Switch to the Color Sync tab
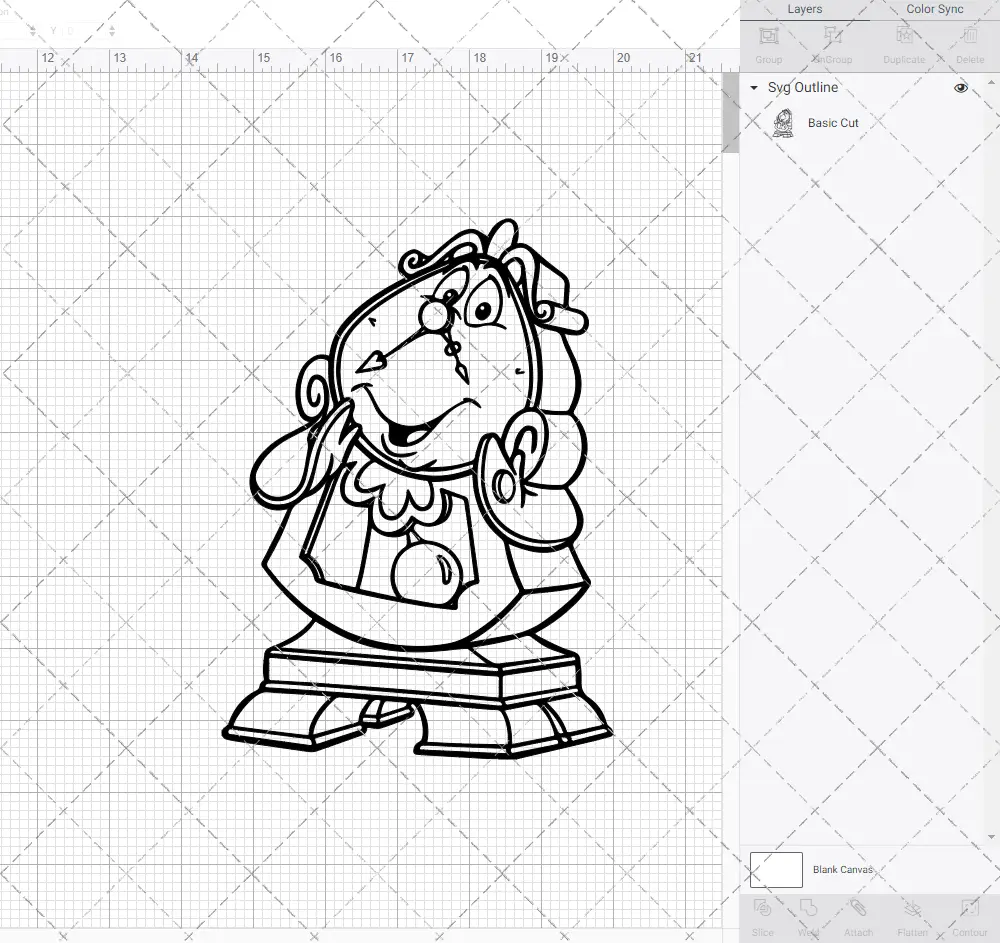Viewport: 1000px width, 943px height. coord(933,9)
